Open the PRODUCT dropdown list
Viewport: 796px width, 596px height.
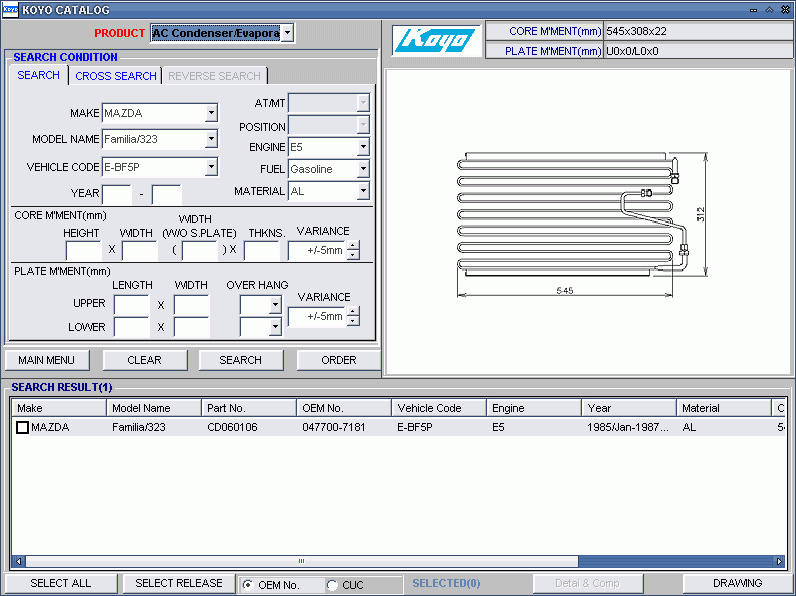coord(287,33)
